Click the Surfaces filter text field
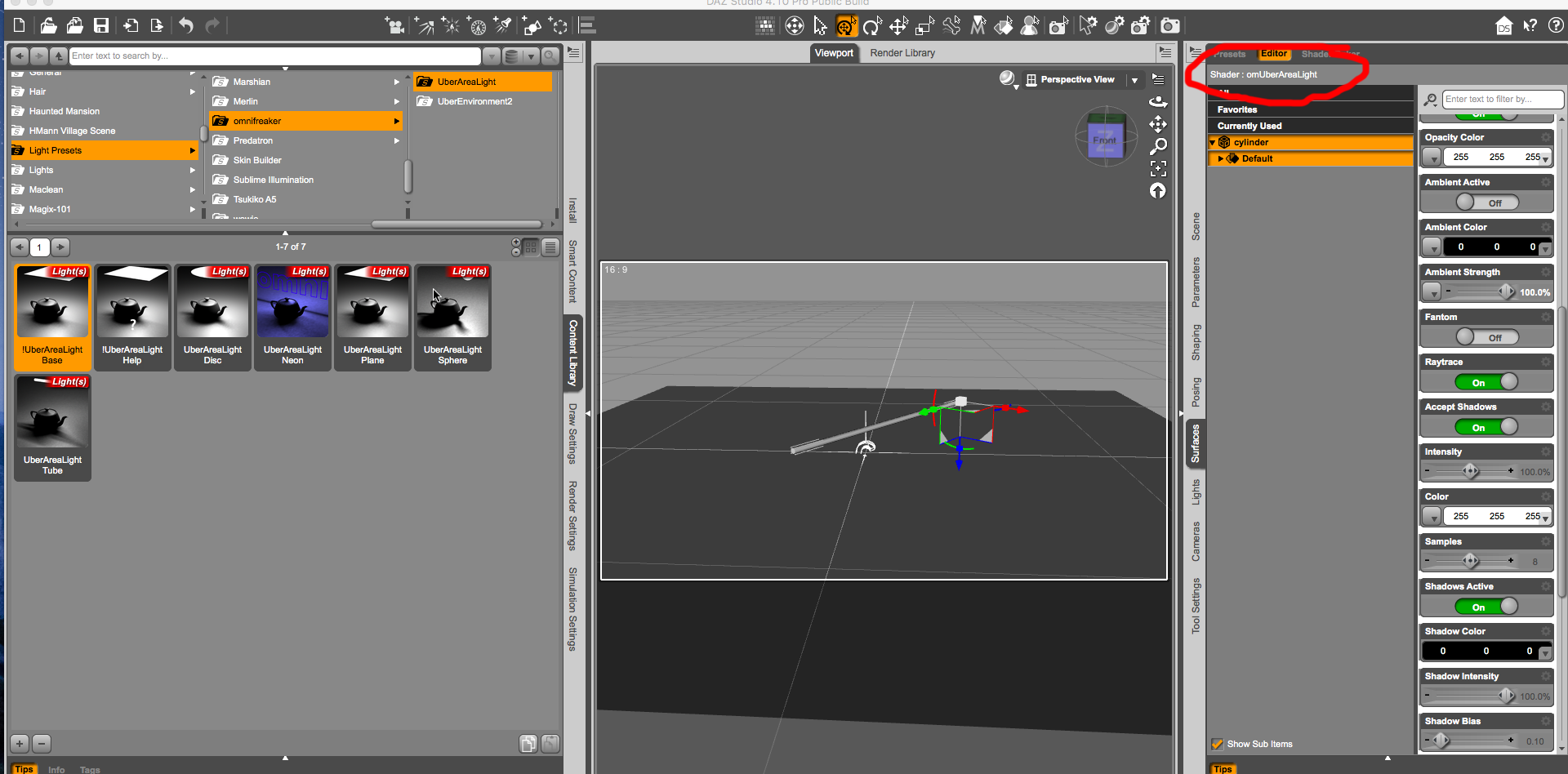This screenshot has height=774, width=1568. tap(1503, 100)
